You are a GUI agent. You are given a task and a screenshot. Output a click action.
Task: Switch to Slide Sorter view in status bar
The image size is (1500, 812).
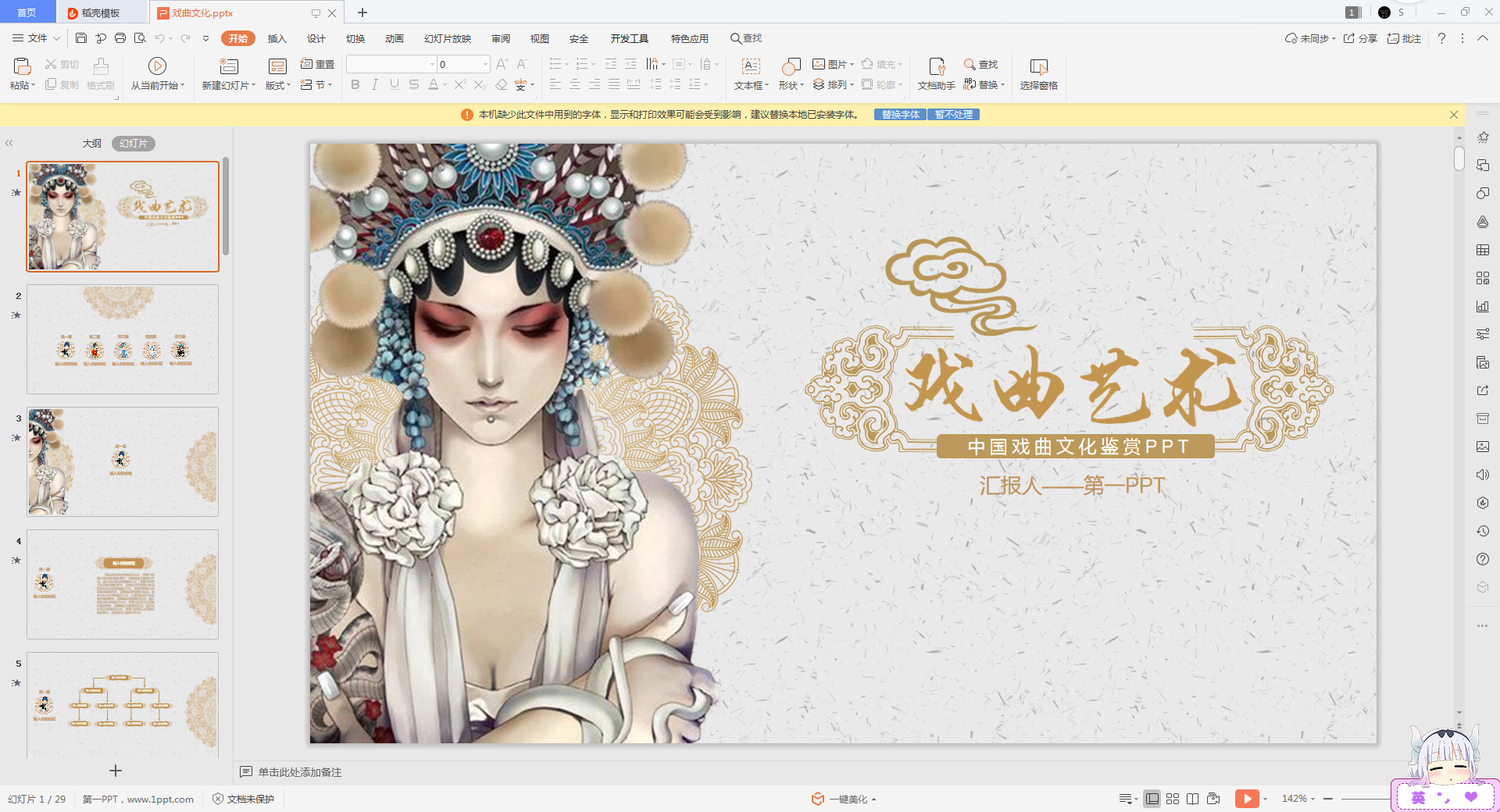coord(1173,799)
